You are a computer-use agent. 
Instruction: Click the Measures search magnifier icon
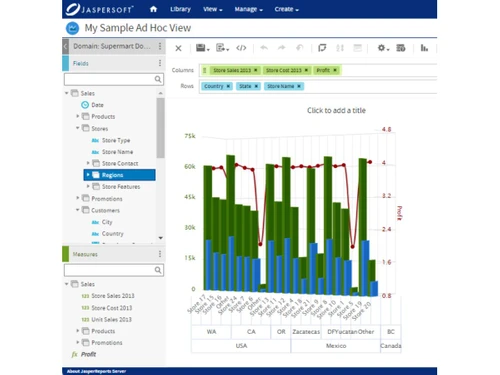pyautogui.click(x=158, y=270)
